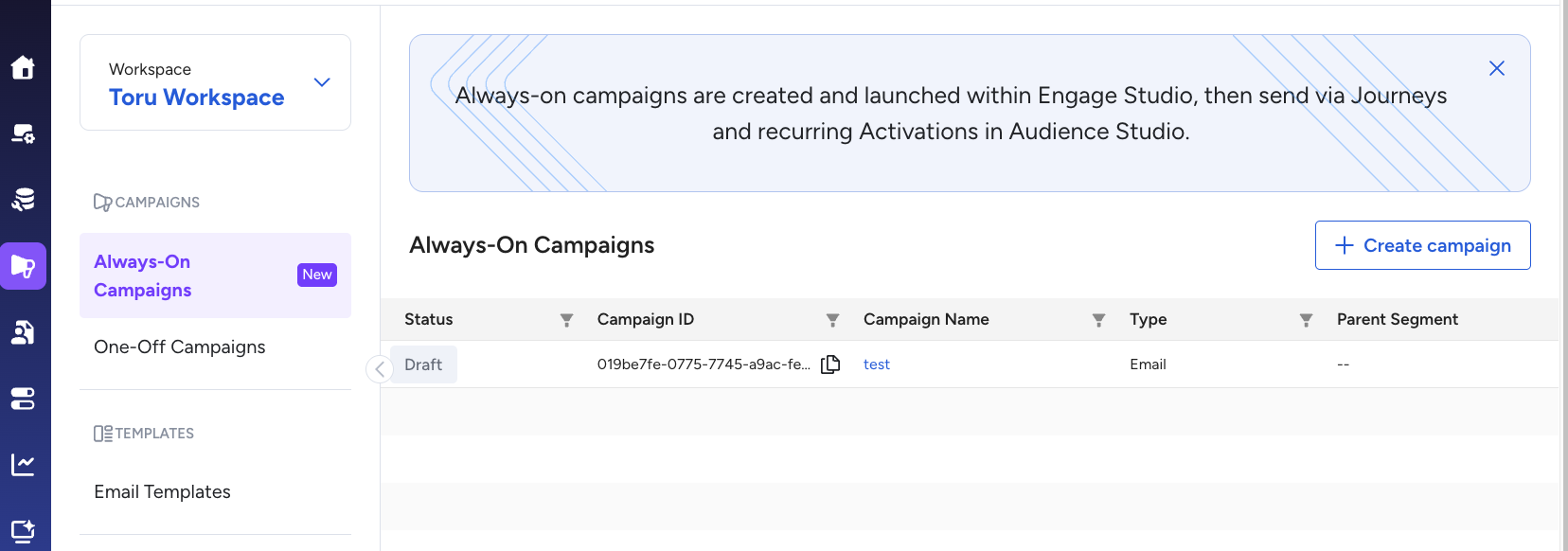Open the sparkle monitor rail icon
Viewport: 1568px width, 551px height.
(23, 530)
